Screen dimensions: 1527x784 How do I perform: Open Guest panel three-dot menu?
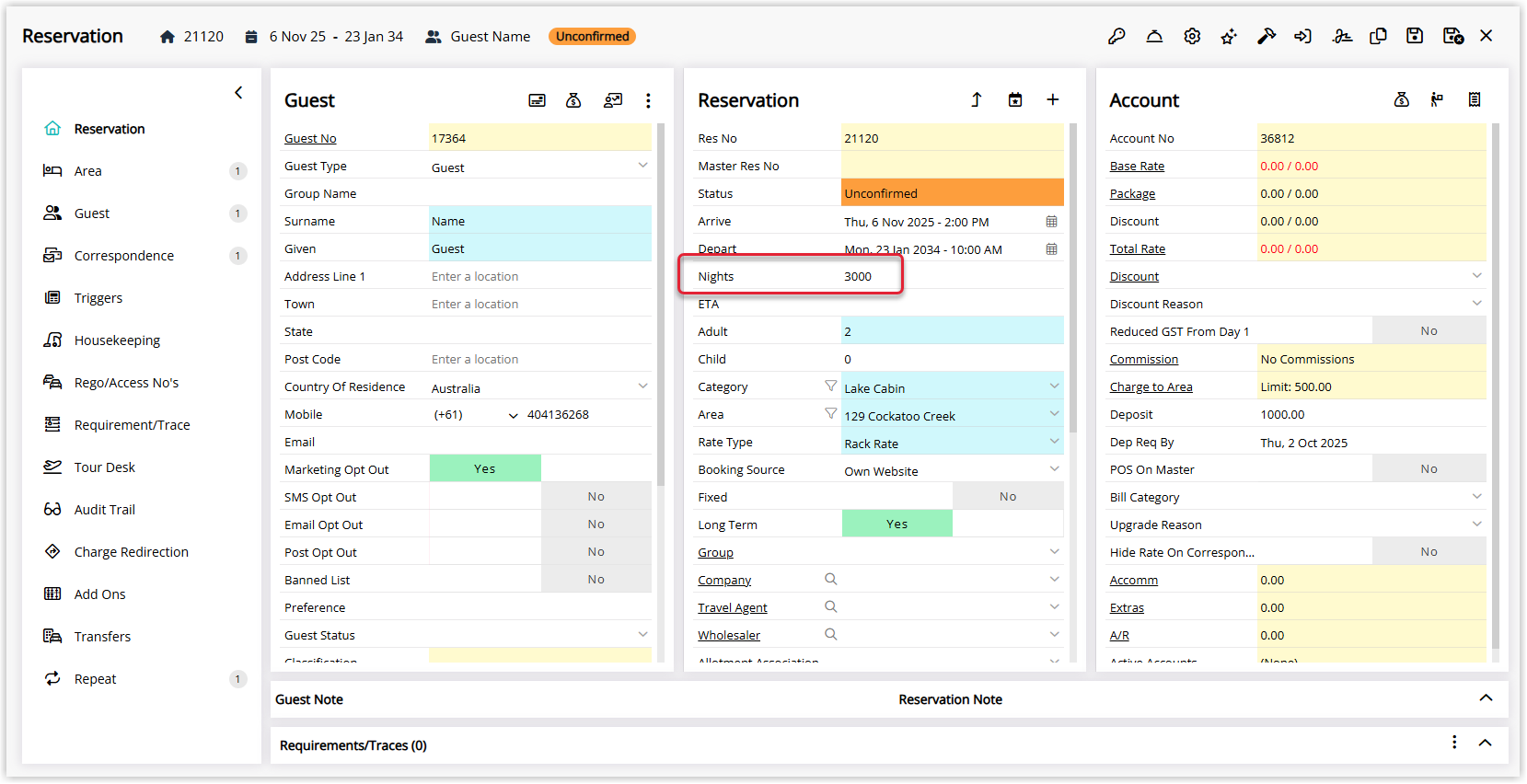[648, 100]
